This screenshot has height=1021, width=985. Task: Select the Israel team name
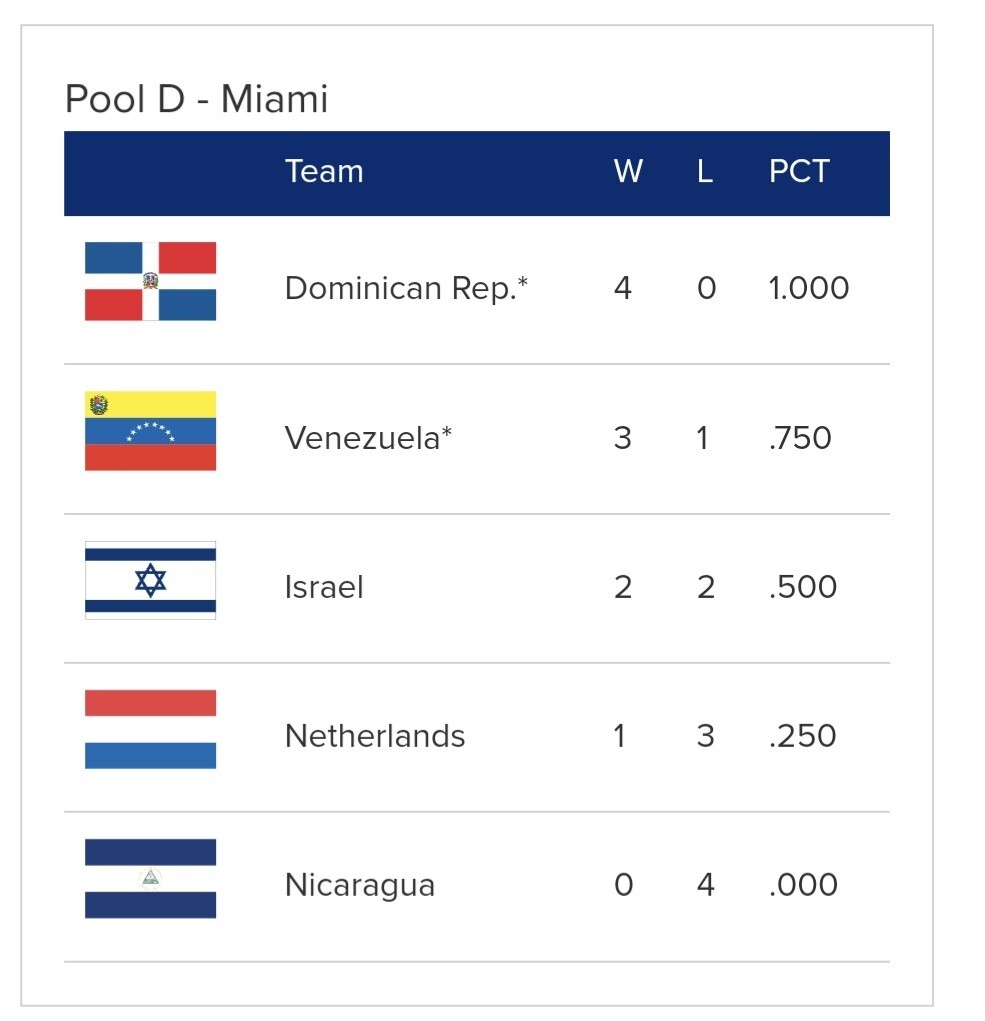[324, 587]
